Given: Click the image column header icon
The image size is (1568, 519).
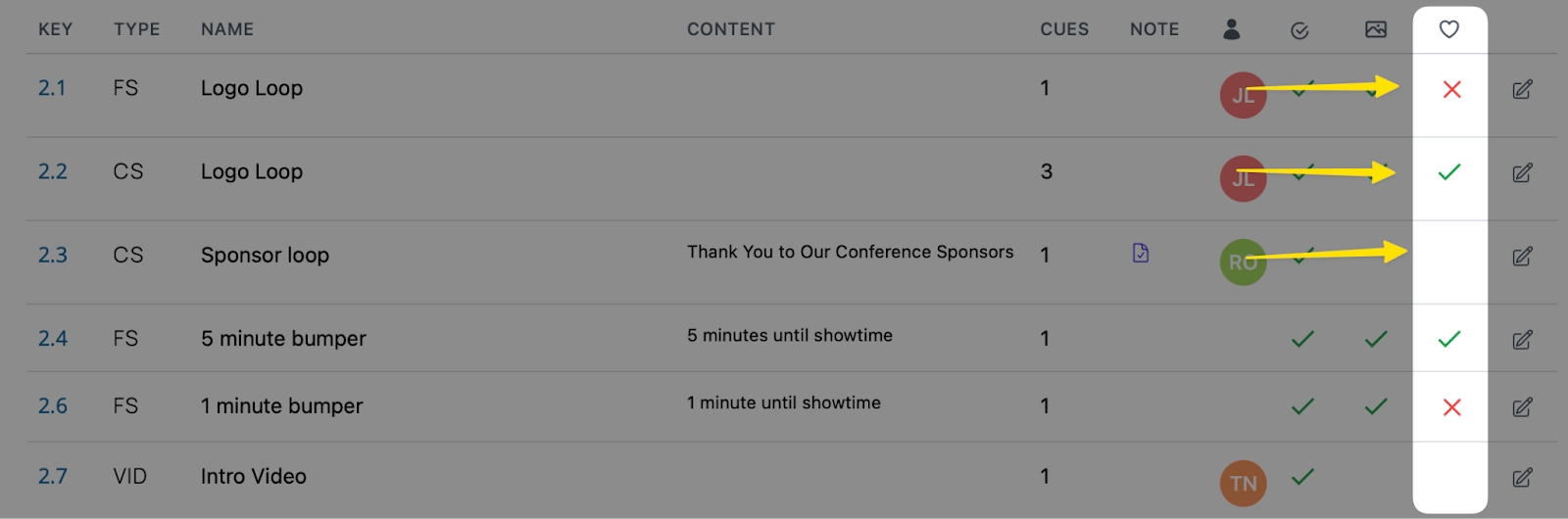Looking at the screenshot, I should (1376, 29).
